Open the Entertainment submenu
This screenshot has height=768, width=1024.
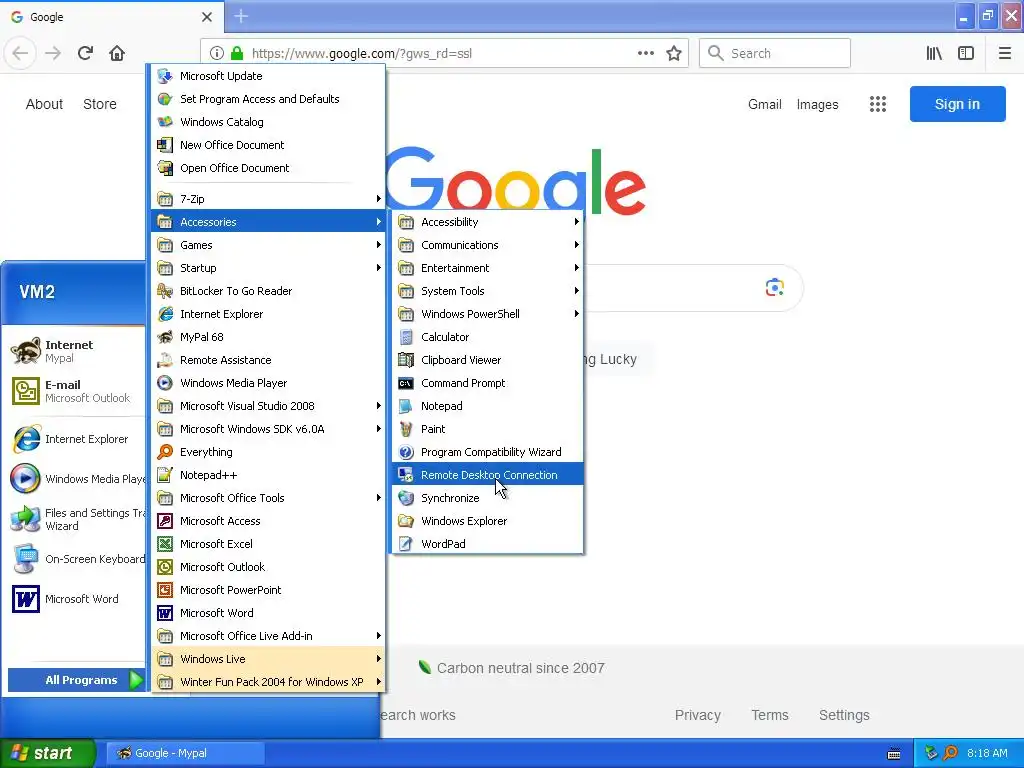click(x=487, y=268)
